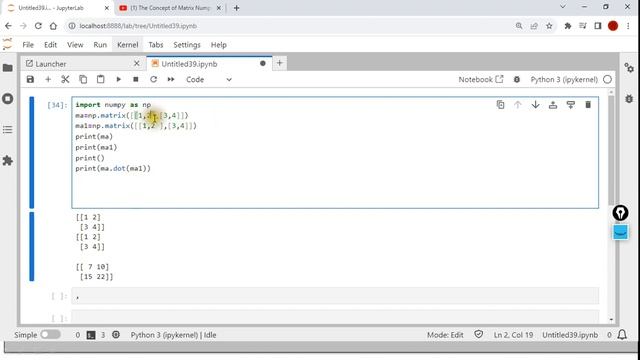The image size is (640, 360).
Task: Move cell down with arrow icon
Action: [x=536, y=105]
